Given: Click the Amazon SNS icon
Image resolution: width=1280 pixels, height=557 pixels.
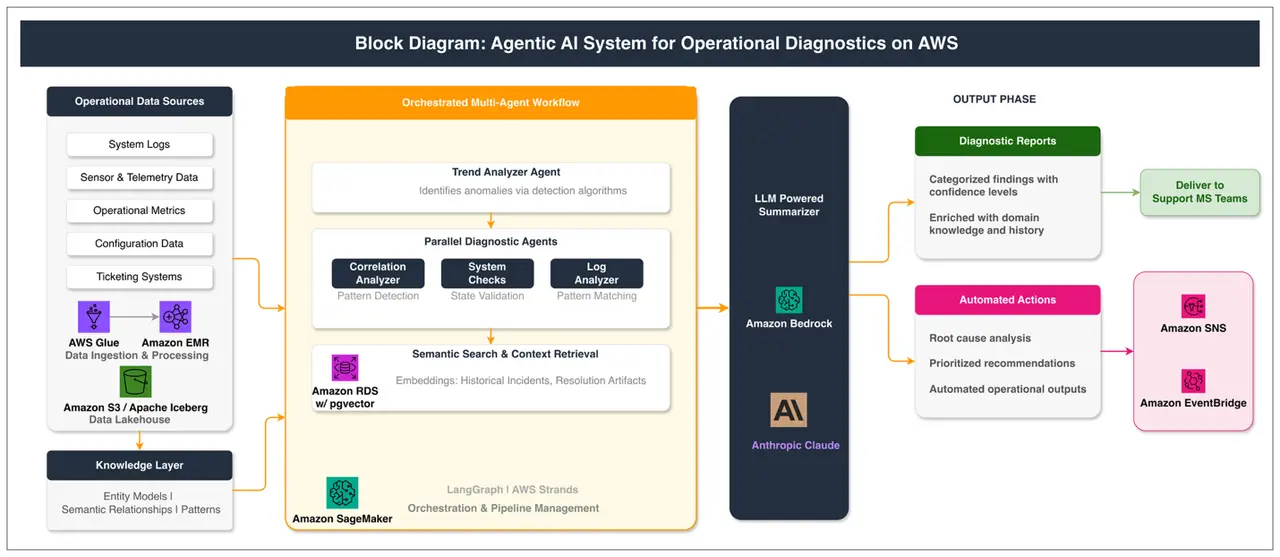Looking at the screenshot, I should tap(1193, 306).
